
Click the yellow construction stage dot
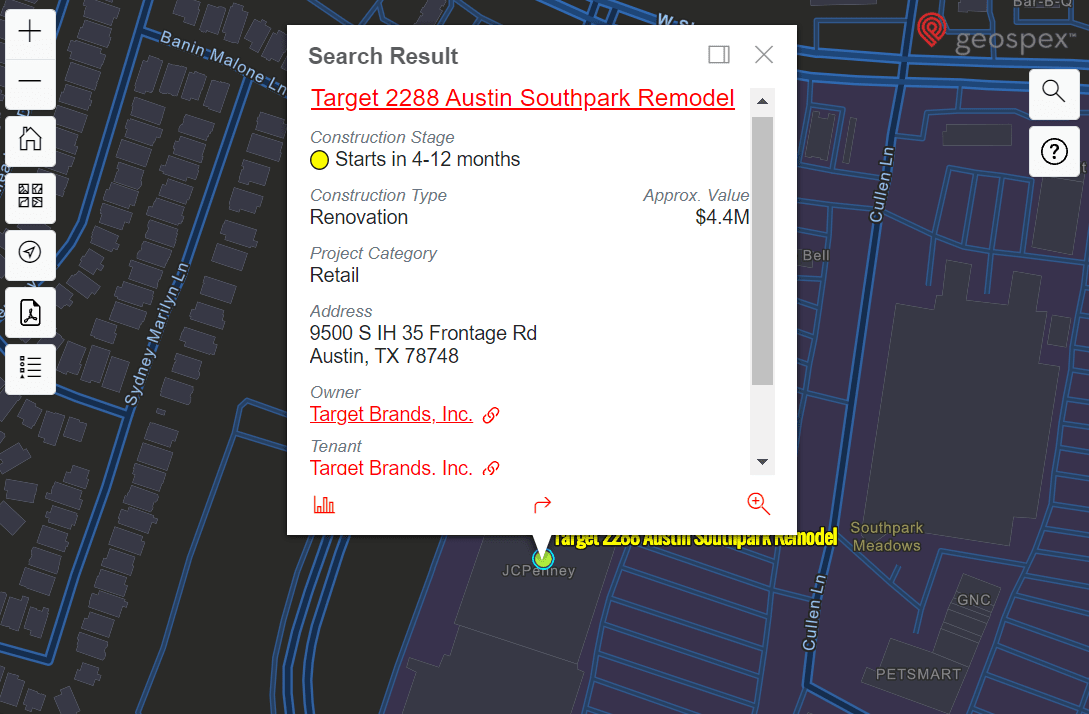coord(319,160)
